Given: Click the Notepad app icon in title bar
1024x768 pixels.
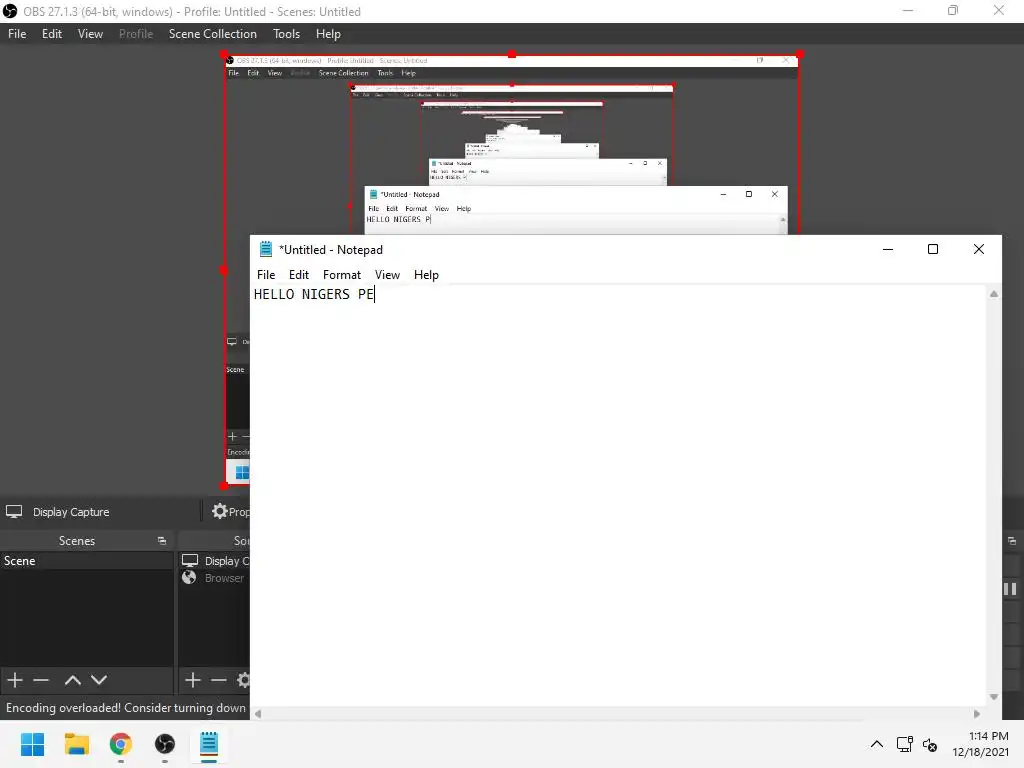Looking at the screenshot, I should [x=266, y=249].
